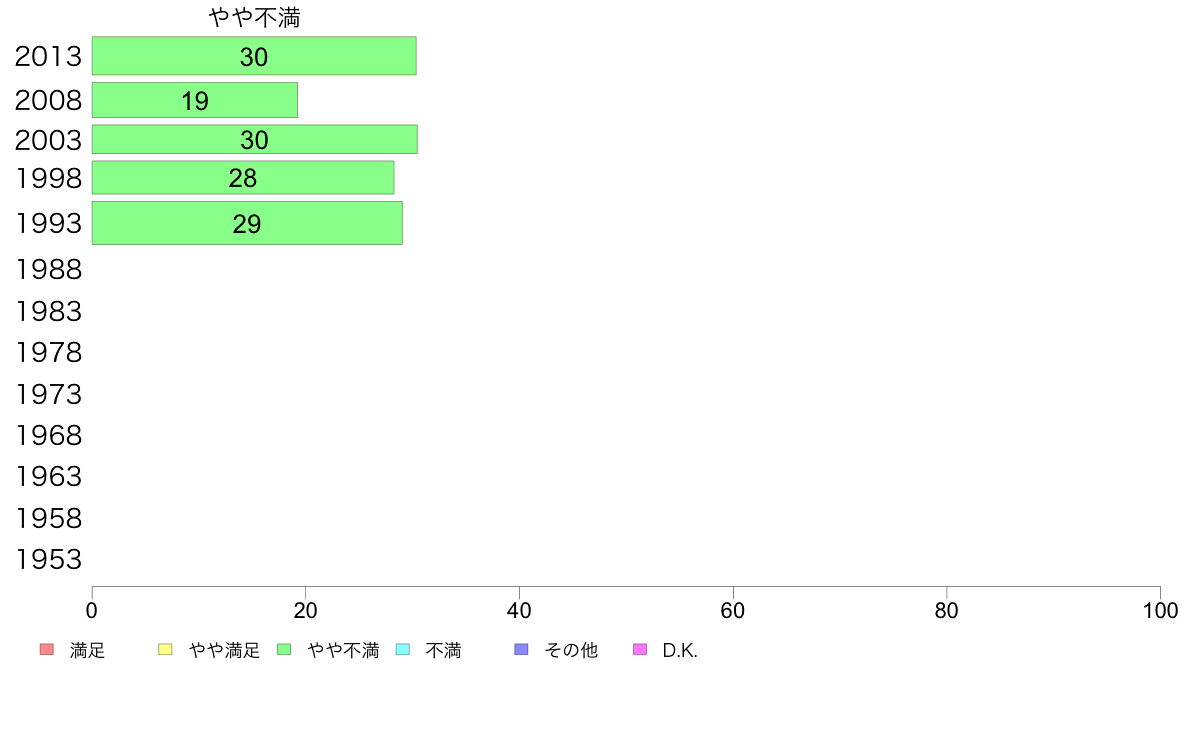This screenshot has height=736, width=1188.
Task: Click the 1973 year label
Action: [48, 394]
